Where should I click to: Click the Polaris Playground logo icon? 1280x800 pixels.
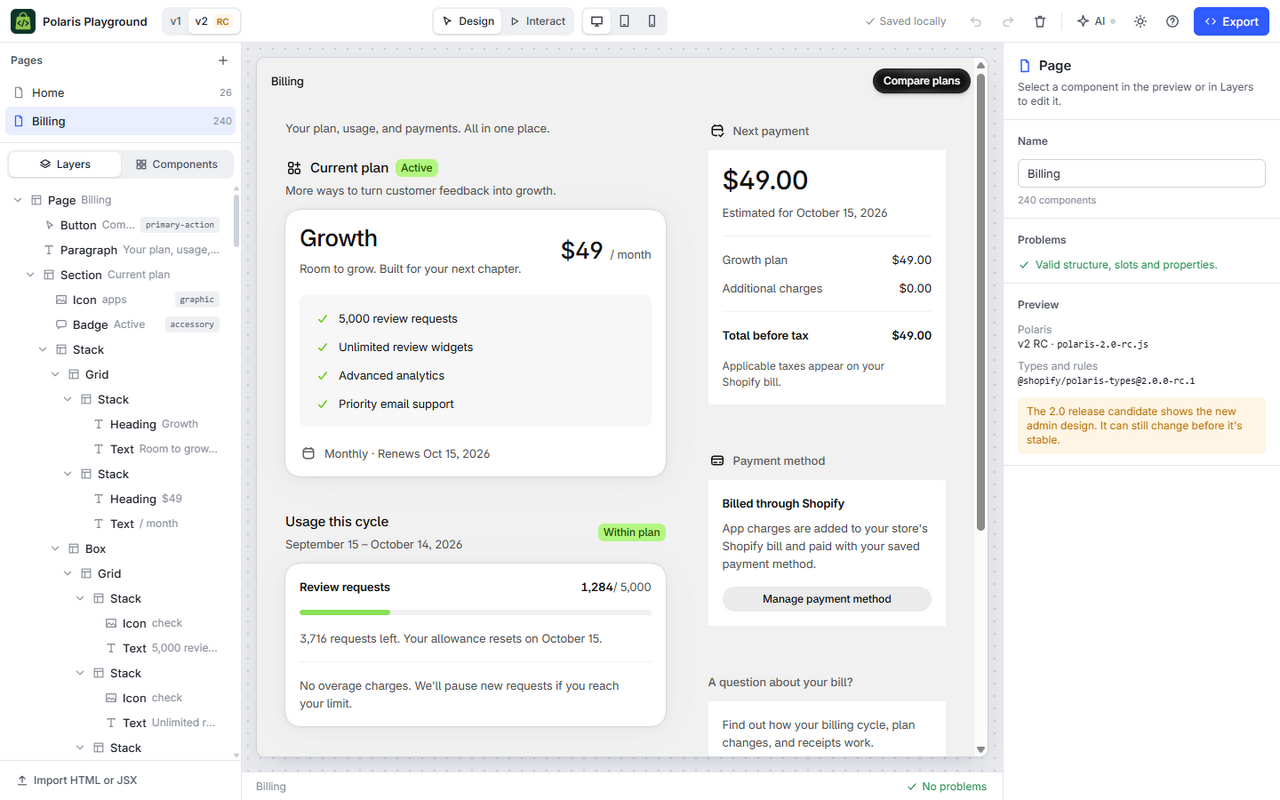point(23,21)
